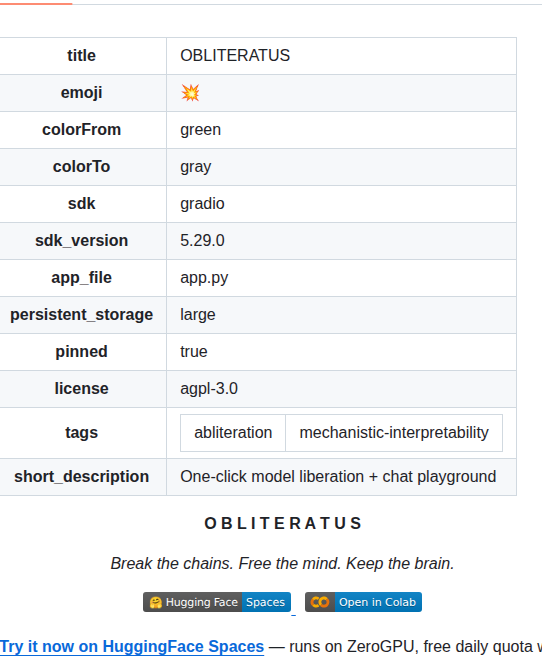This screenshot has width=542, height=658.
Task: Click the agpl-3.0 license value
Action: pos(209,389)
